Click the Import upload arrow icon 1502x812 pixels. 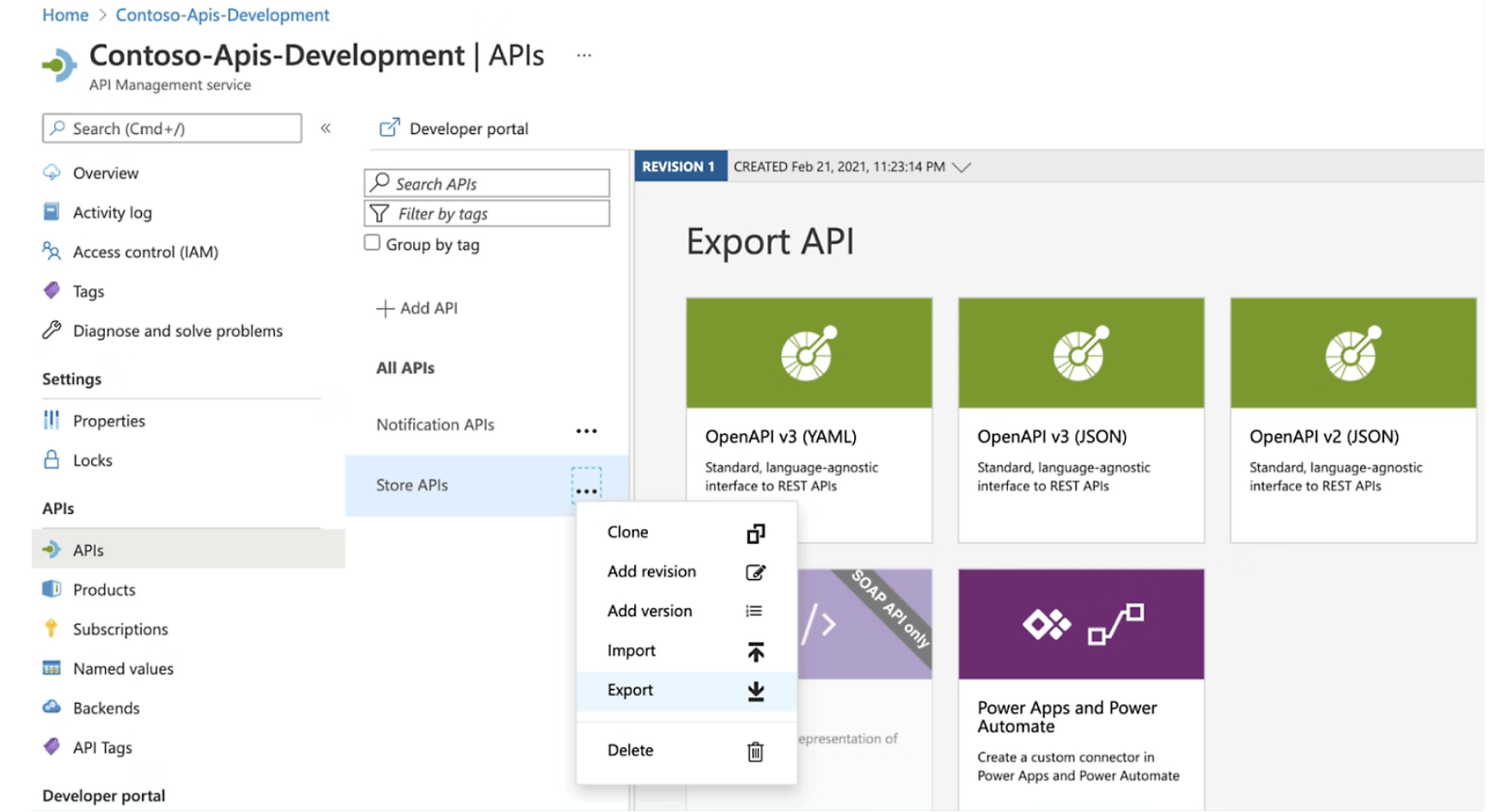coord(755,652)
